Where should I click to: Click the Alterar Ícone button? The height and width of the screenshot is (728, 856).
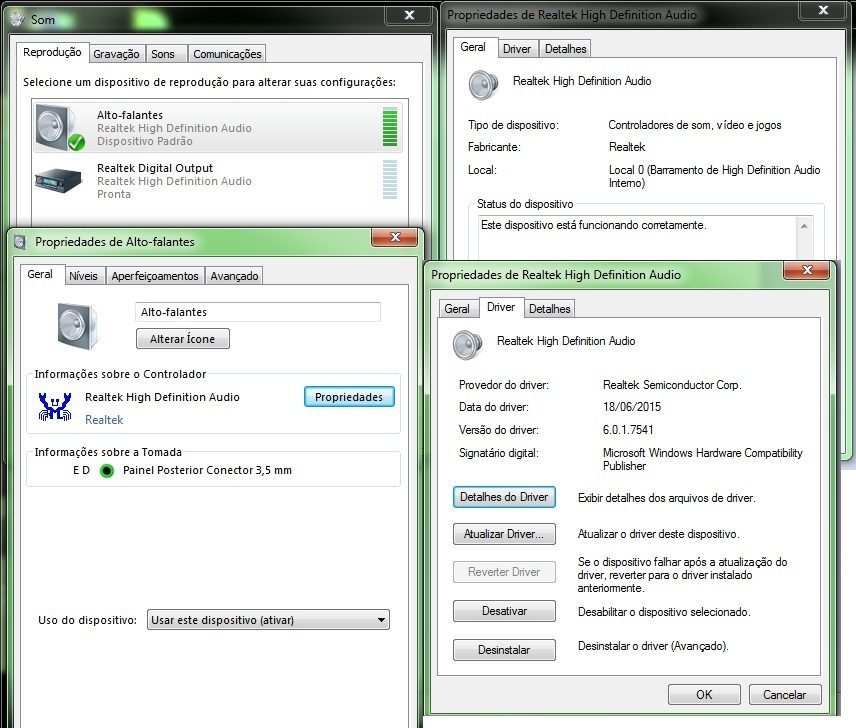183,339
